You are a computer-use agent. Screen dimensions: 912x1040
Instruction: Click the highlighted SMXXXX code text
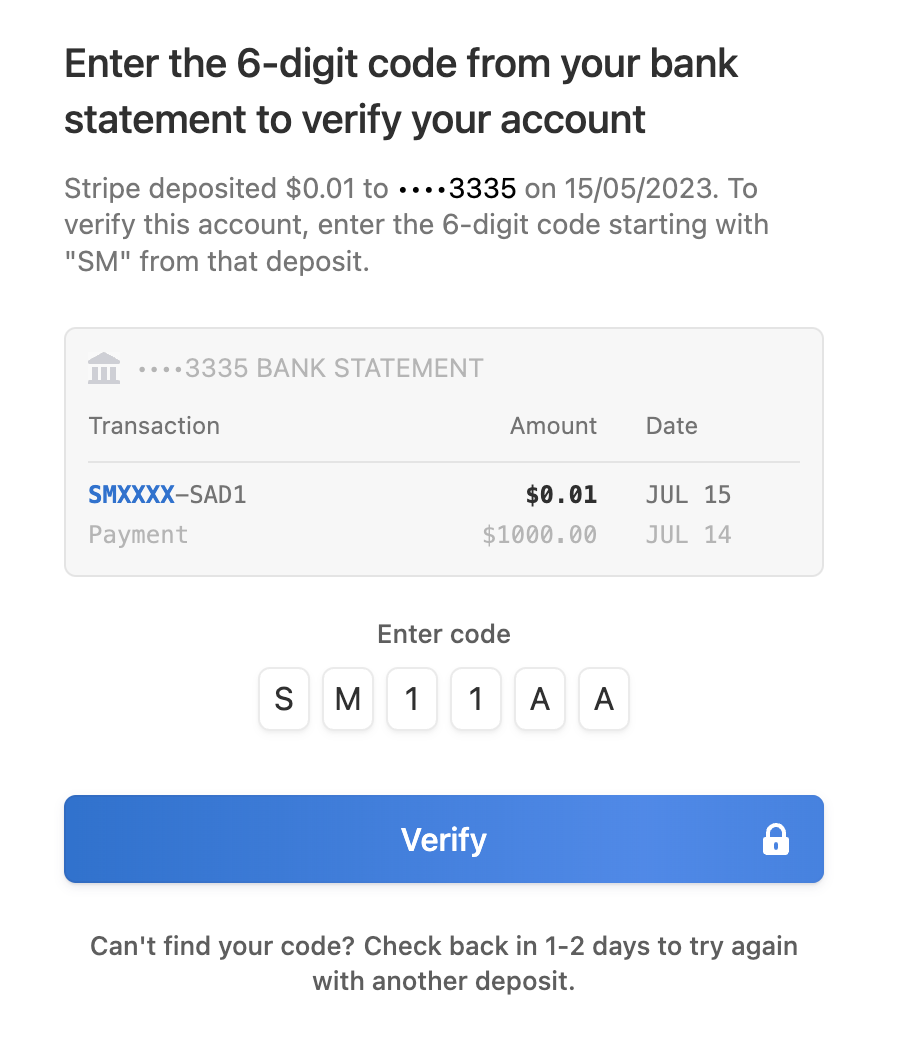(131, 494)
